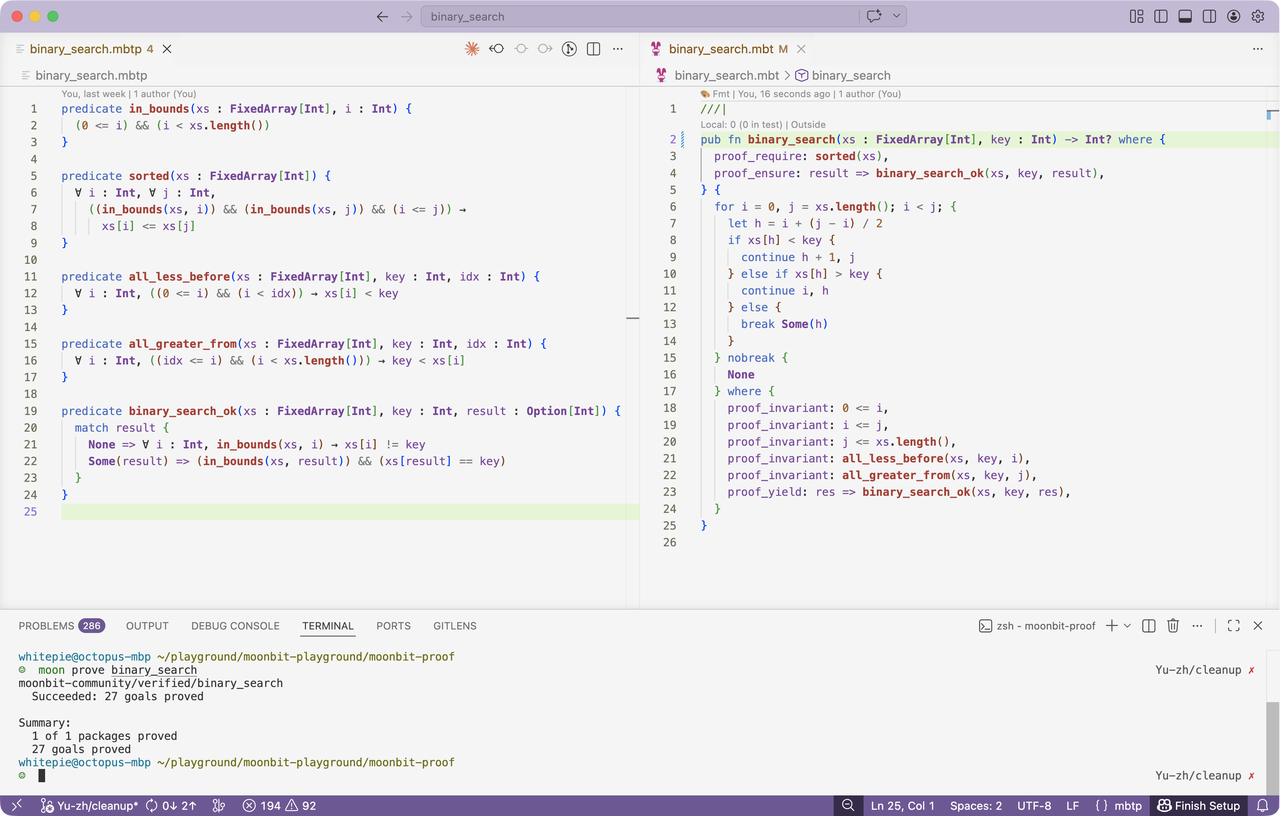Delete terminal using the trash icon

coord(1174,626)
